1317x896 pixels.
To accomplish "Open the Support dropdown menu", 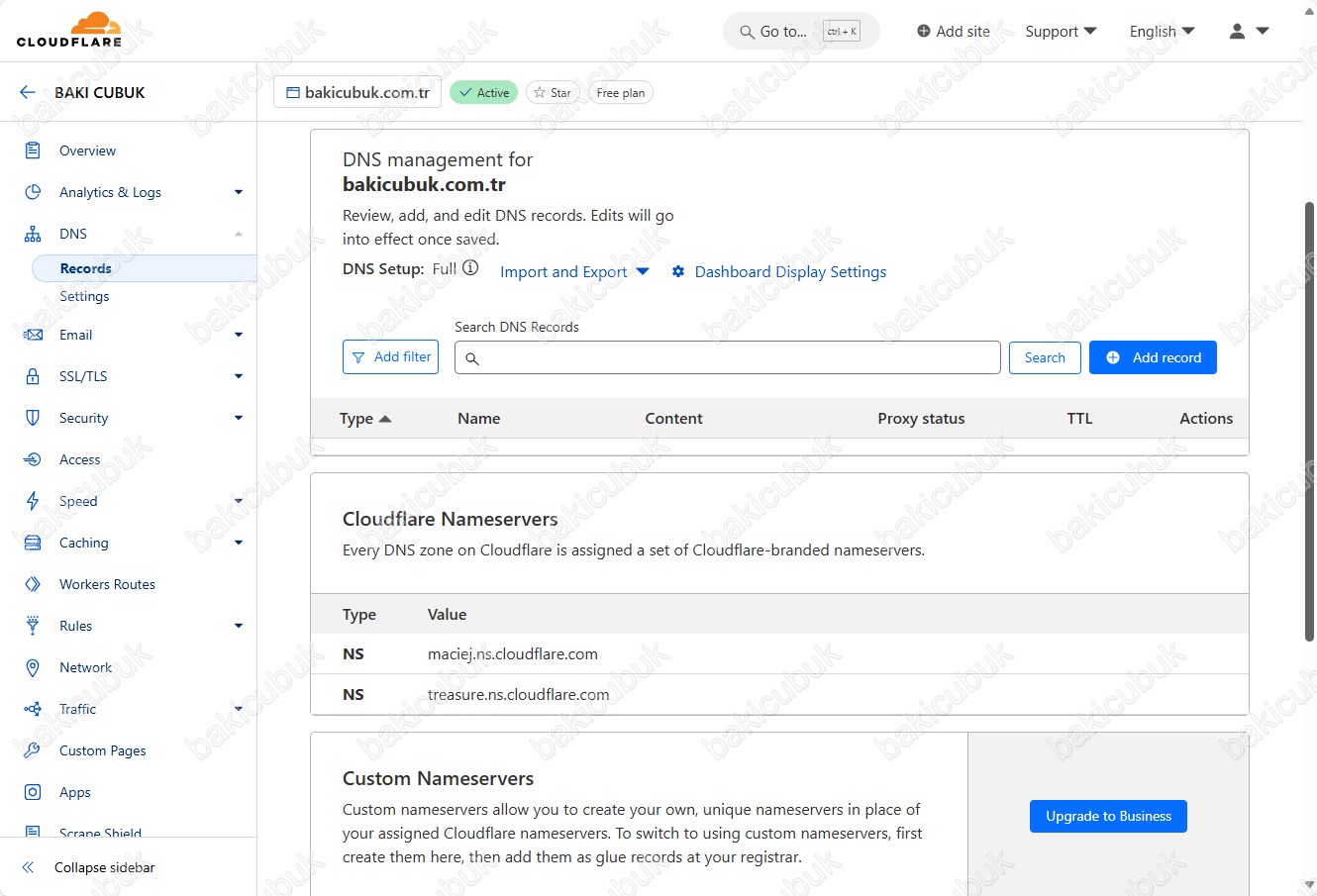I will (1061, 31).
